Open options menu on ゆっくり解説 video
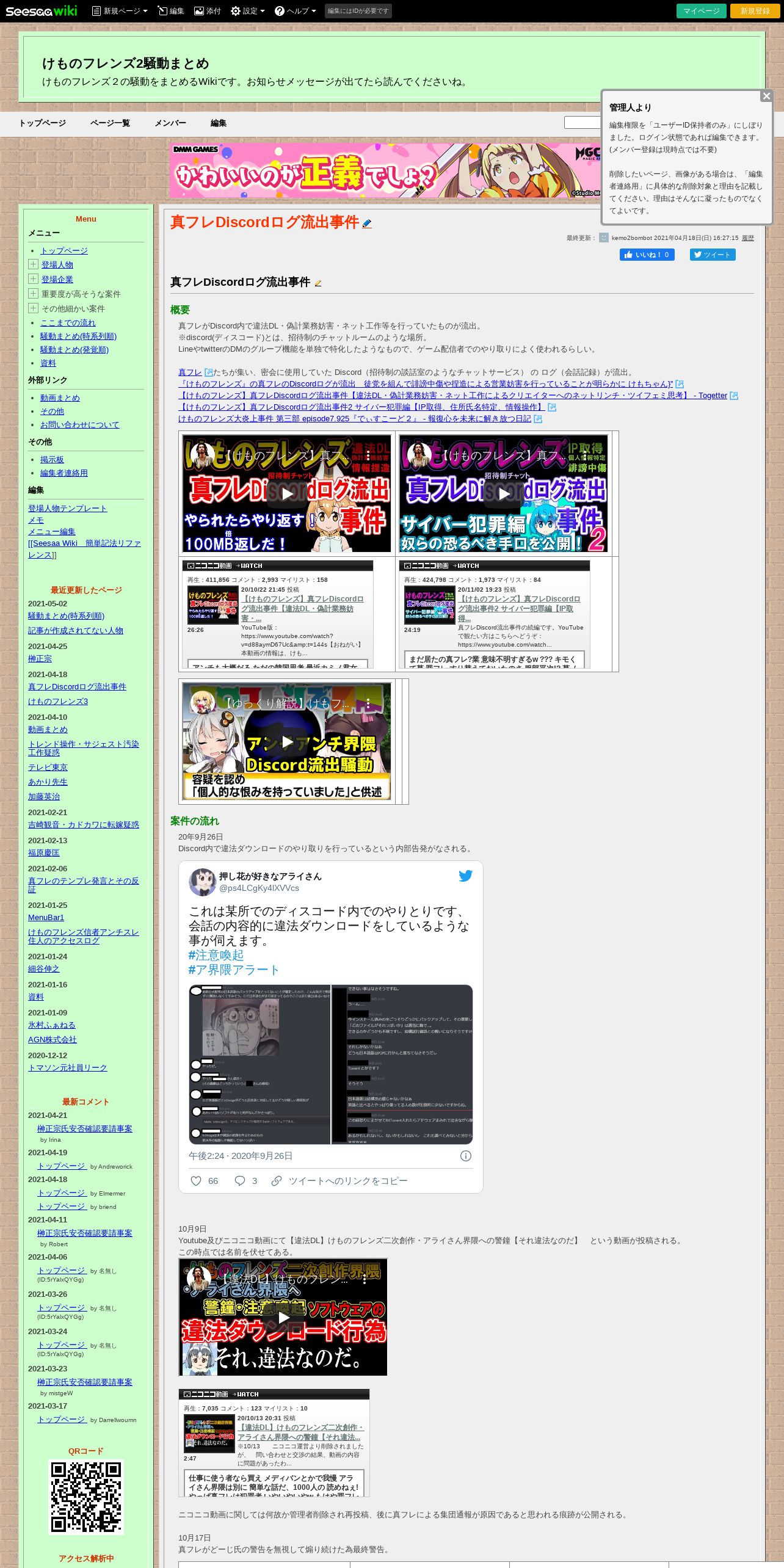The image size is (784, 1568). 368,704
